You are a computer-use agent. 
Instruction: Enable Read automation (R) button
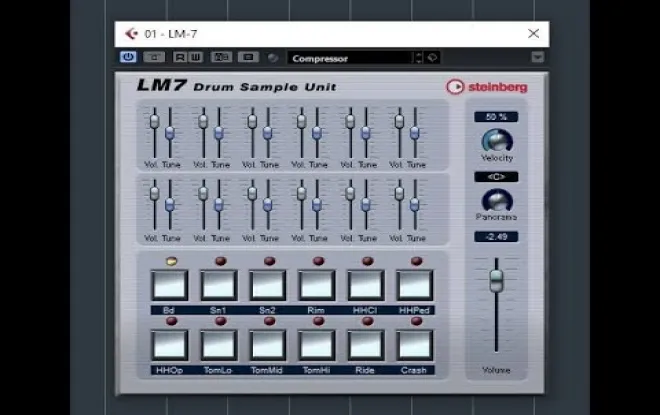(180, 57)
